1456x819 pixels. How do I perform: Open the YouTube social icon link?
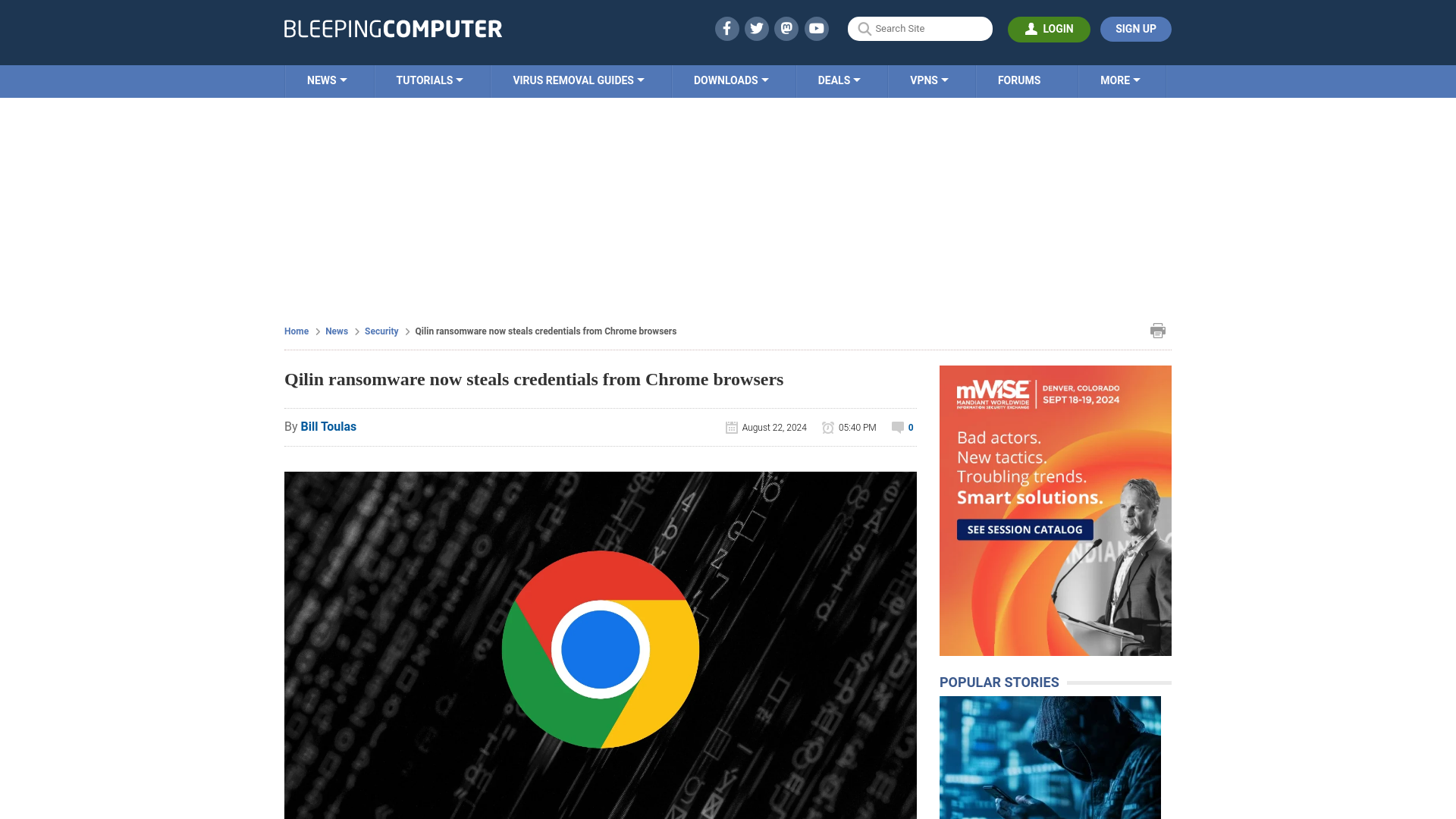click(817, 28)
